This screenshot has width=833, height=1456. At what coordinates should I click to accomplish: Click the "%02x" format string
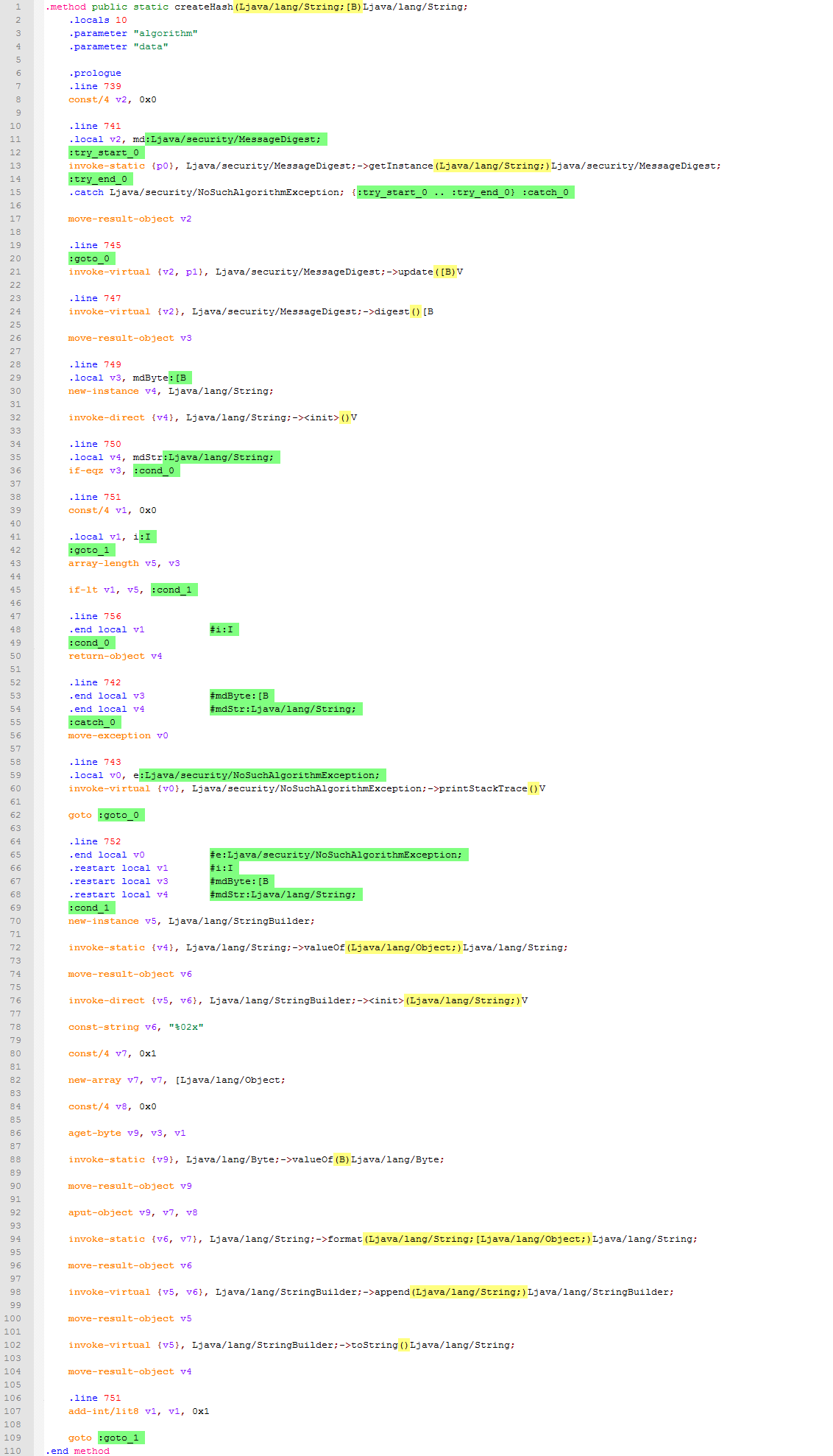point(186,1027)
